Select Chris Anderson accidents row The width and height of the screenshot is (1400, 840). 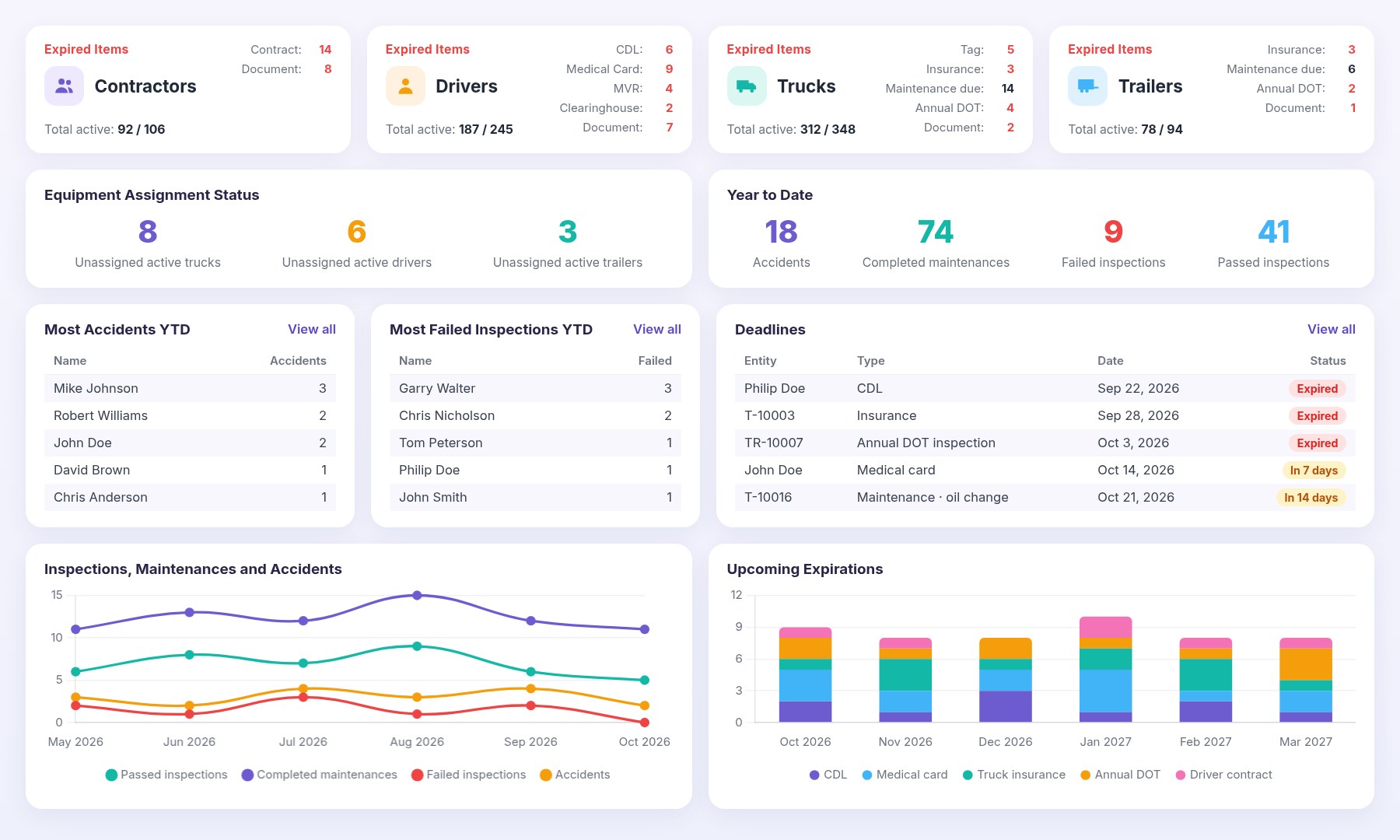(190, 497)
